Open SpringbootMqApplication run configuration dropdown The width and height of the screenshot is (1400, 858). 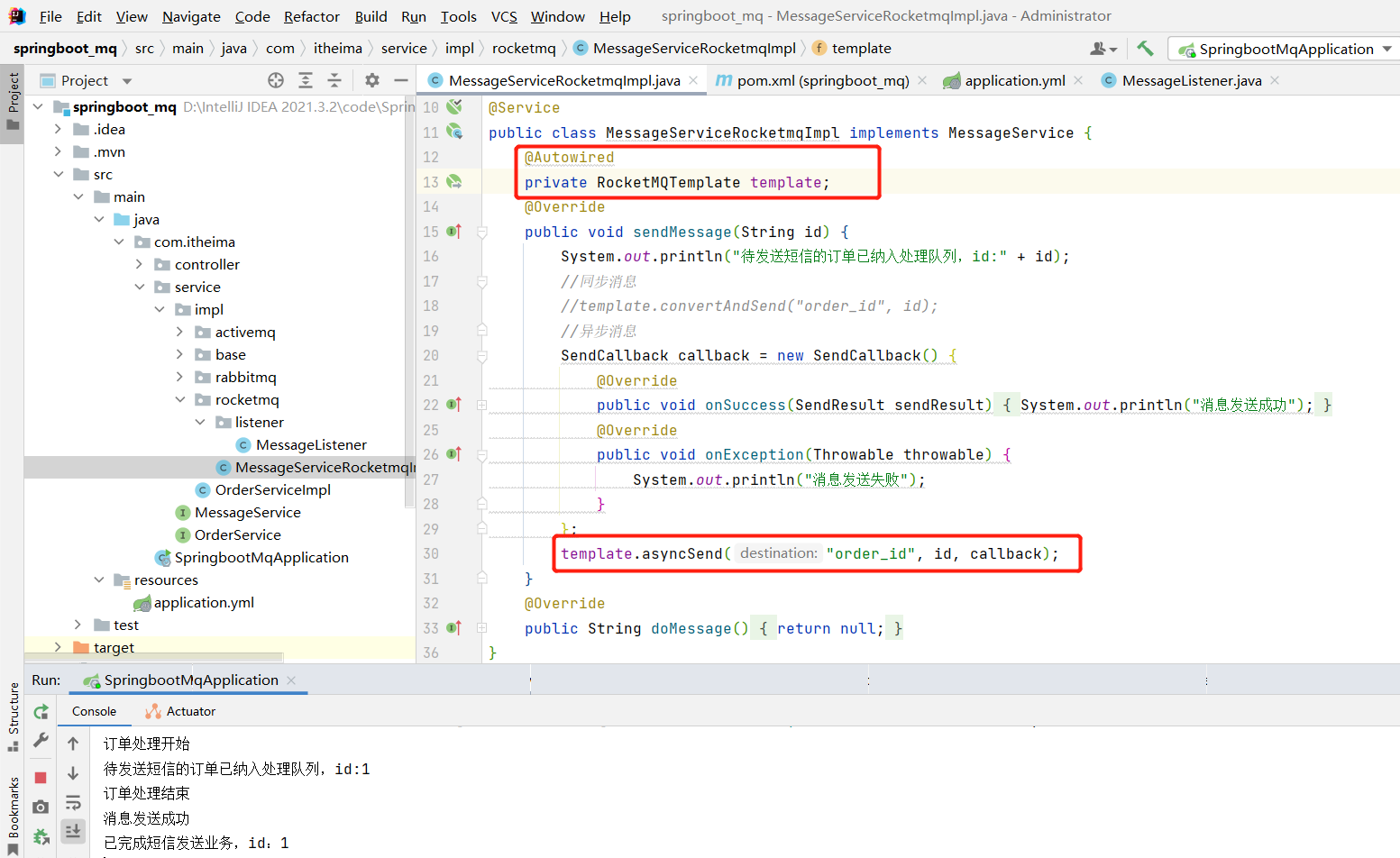pyautogui.click(x=1285, y=49)
